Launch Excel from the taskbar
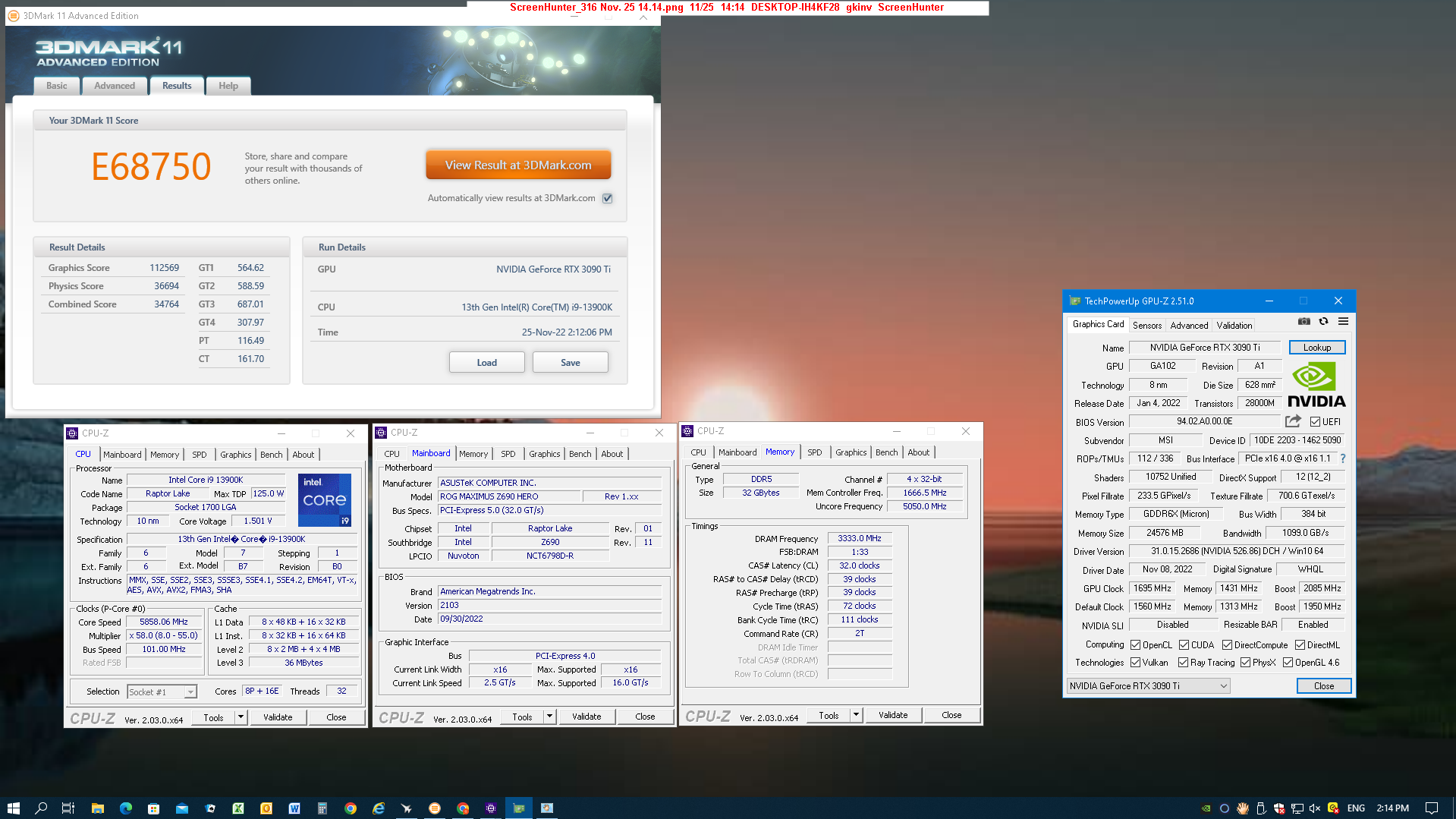The image size is (1456, 819). [x=237, y=808]
